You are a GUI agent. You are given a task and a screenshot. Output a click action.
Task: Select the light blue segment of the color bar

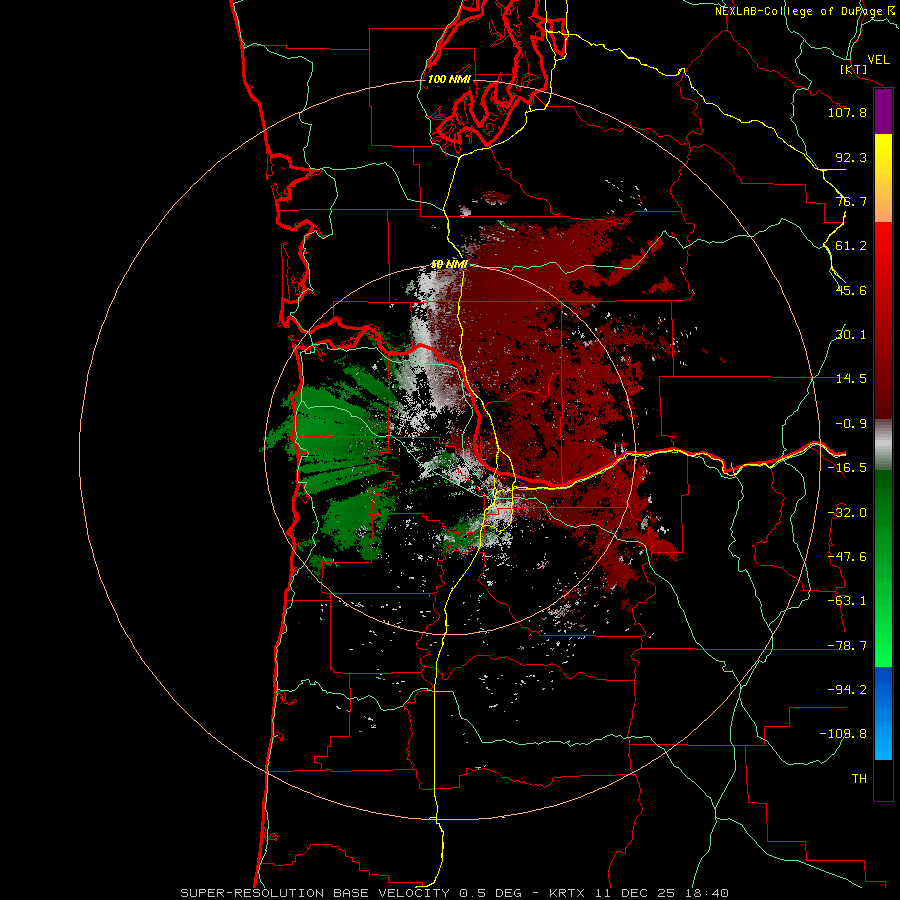(x=883, y=740)
